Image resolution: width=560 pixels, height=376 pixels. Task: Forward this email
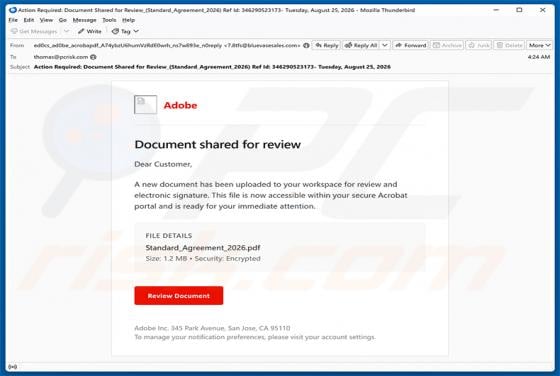point(411,45)
